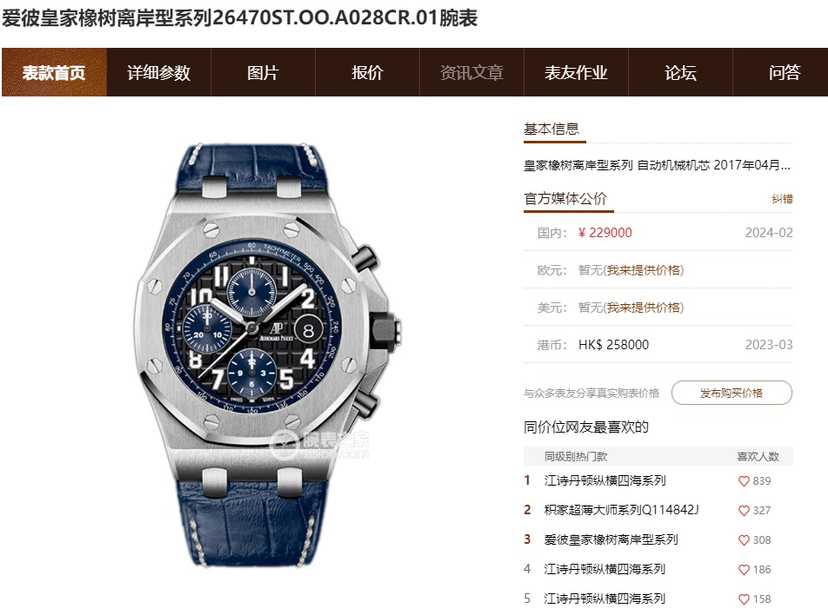Click the 纠错 correction link

click(782, 199)
